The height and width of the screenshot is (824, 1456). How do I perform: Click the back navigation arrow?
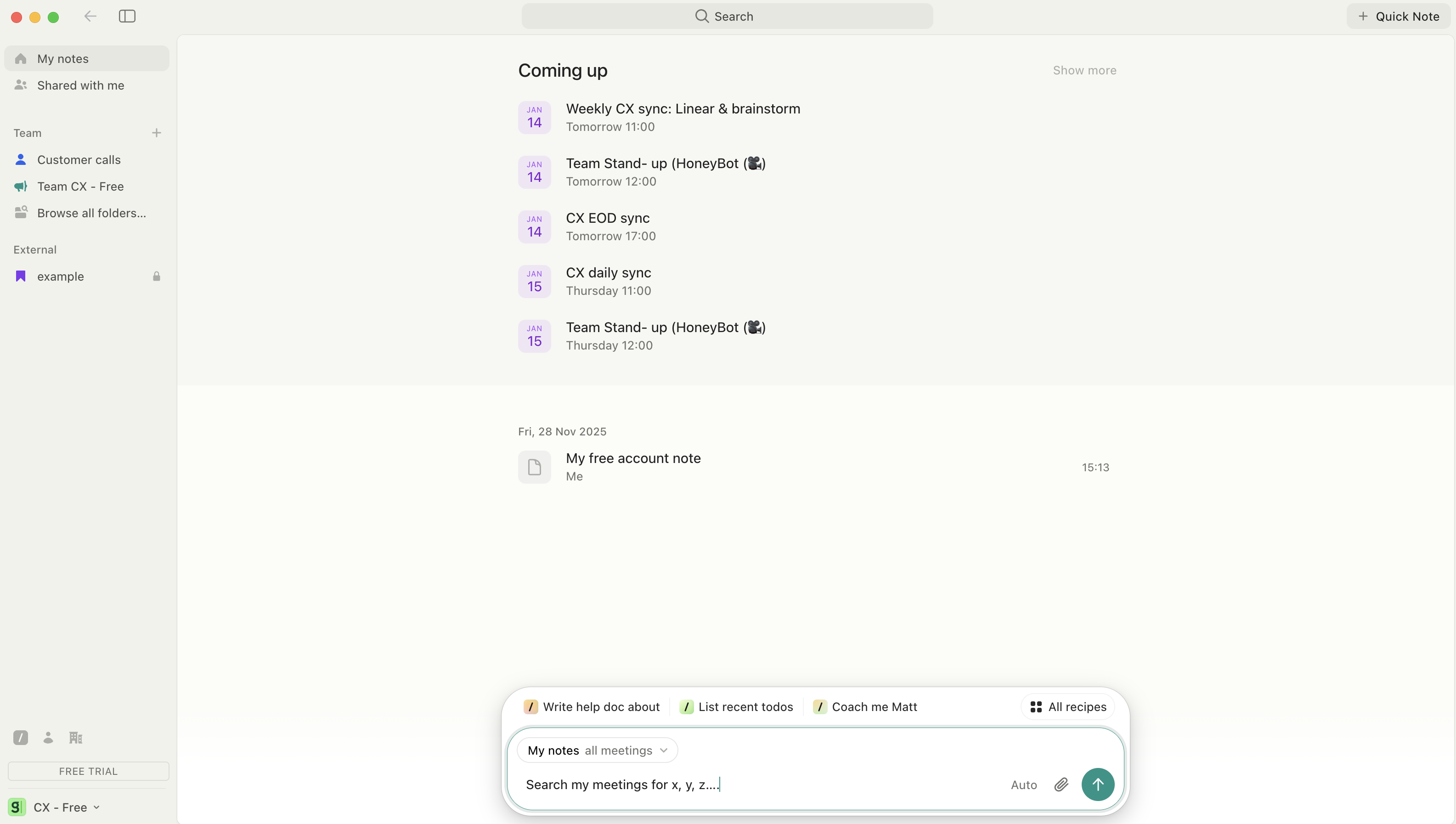[90, 17]
